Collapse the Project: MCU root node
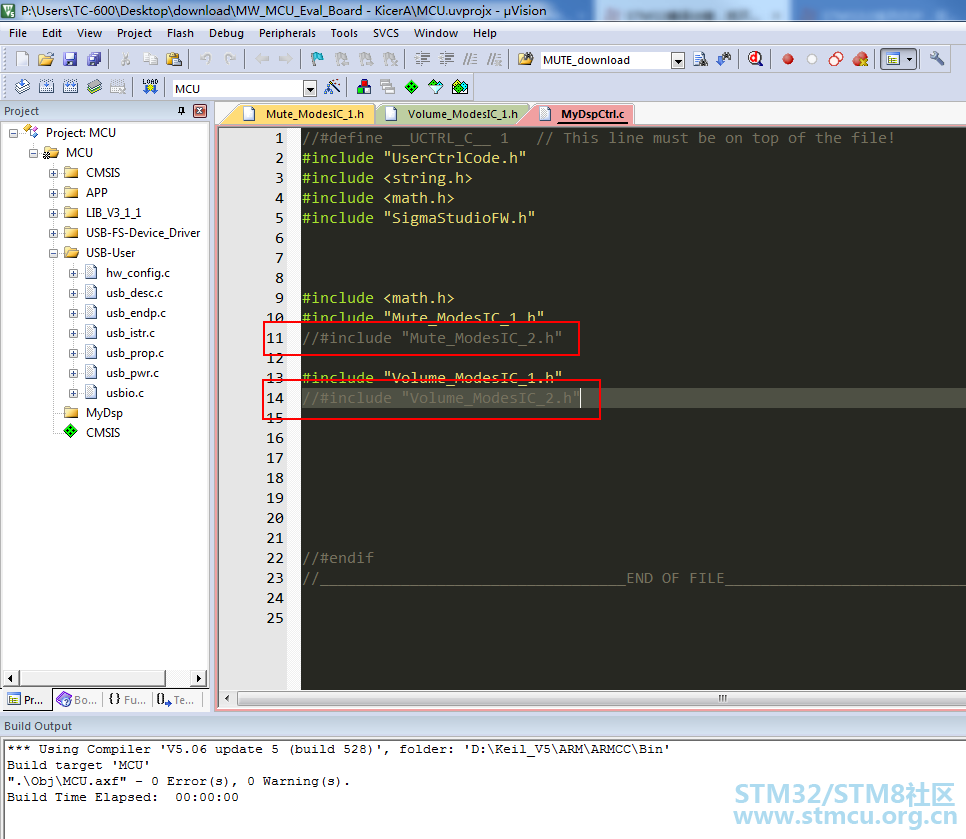The image size is (966, 839). (13, 133)
